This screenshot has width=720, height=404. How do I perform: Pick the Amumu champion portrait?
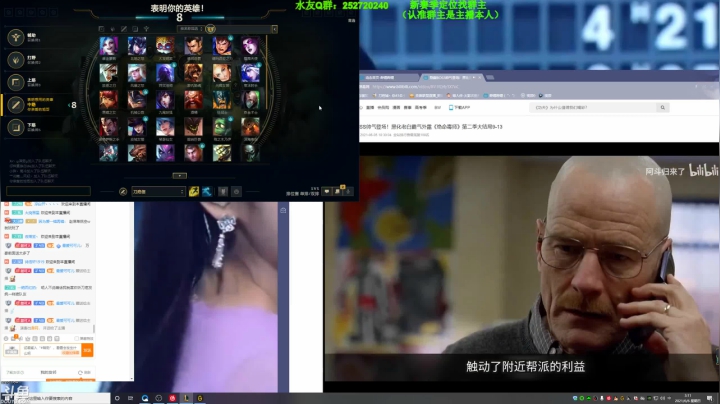(222, 126)
